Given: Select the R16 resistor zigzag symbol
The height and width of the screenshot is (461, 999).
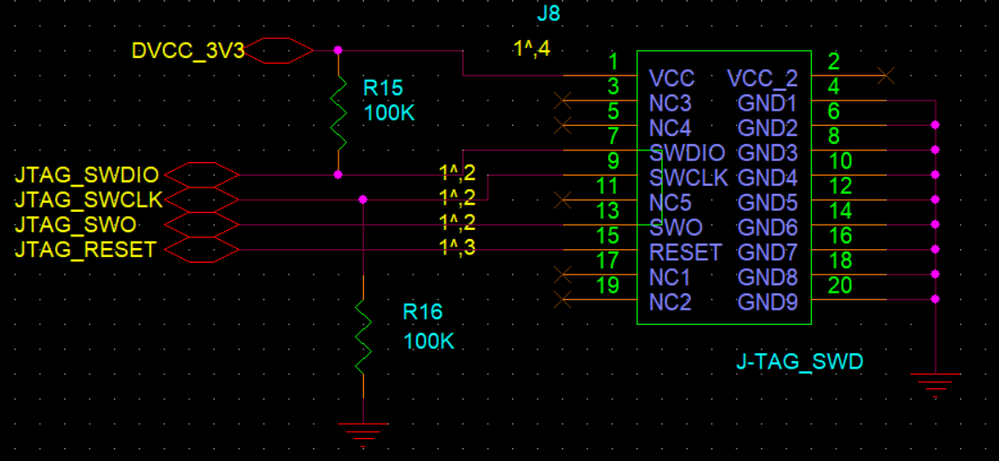Looking at the screenshot, I should (363, 337).
